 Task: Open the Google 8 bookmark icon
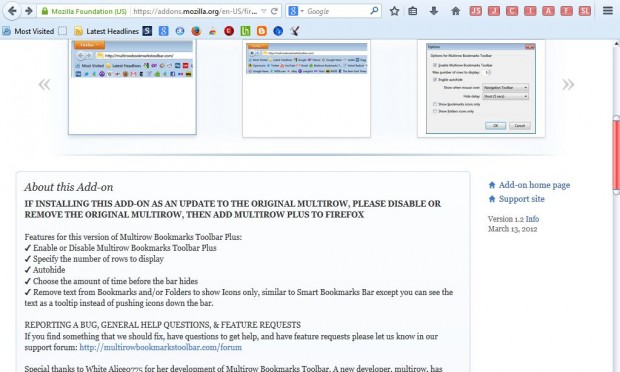point(164,31)
